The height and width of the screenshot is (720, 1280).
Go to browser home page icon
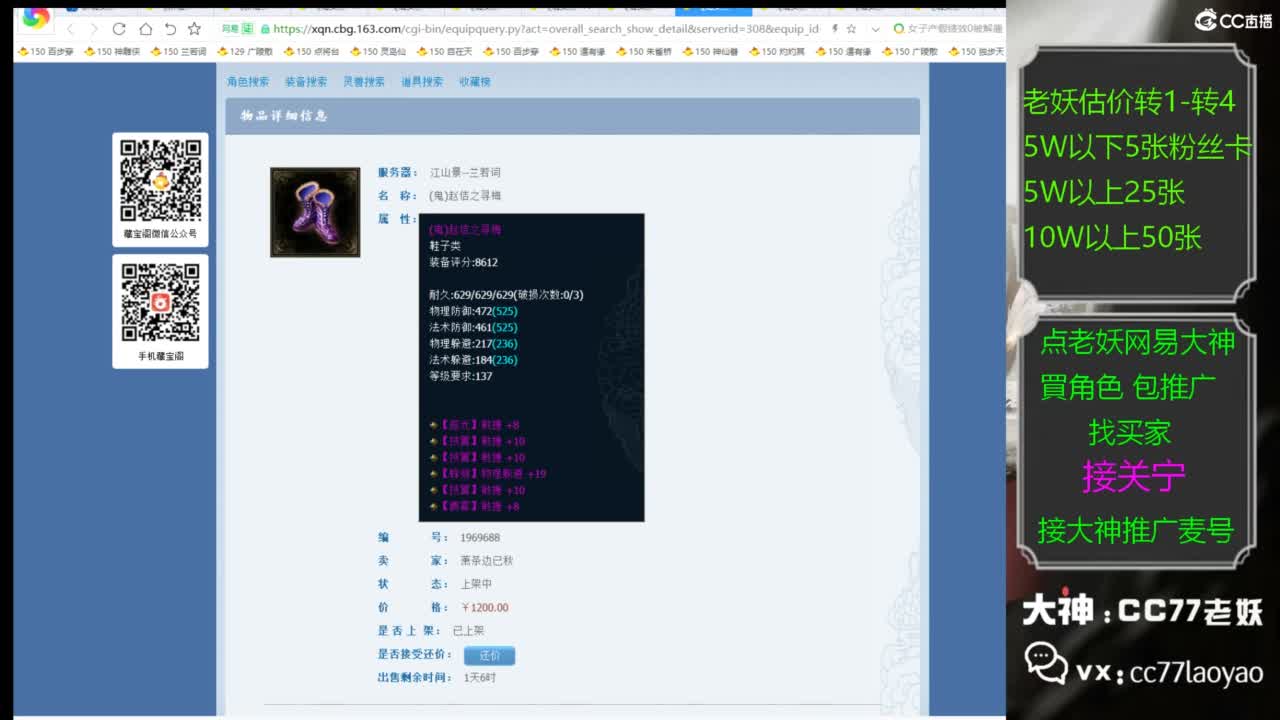tap(145, 29)
